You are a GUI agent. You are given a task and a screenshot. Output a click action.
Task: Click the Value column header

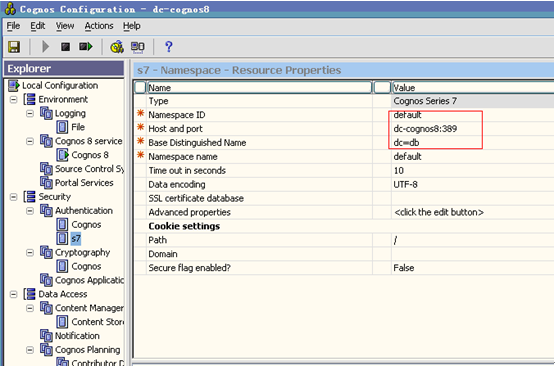[473, 87]
